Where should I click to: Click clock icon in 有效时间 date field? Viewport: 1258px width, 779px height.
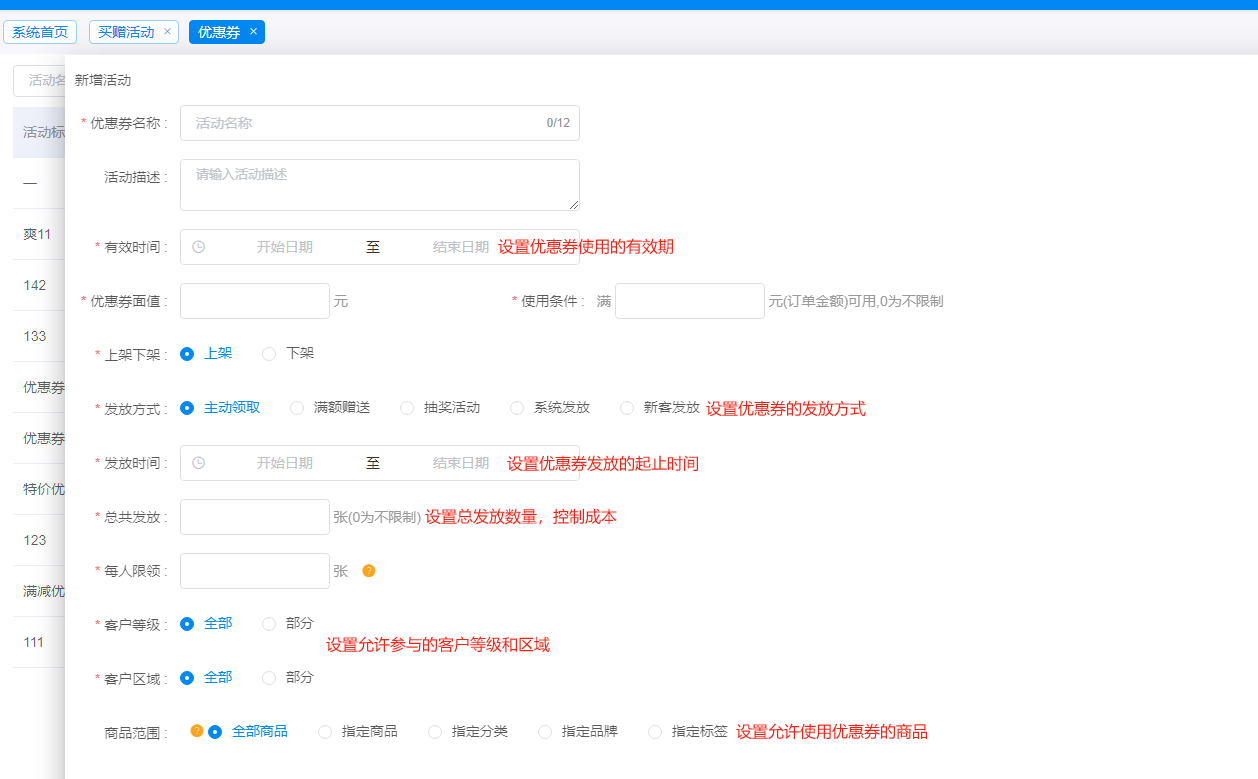[x=198, y=247]
